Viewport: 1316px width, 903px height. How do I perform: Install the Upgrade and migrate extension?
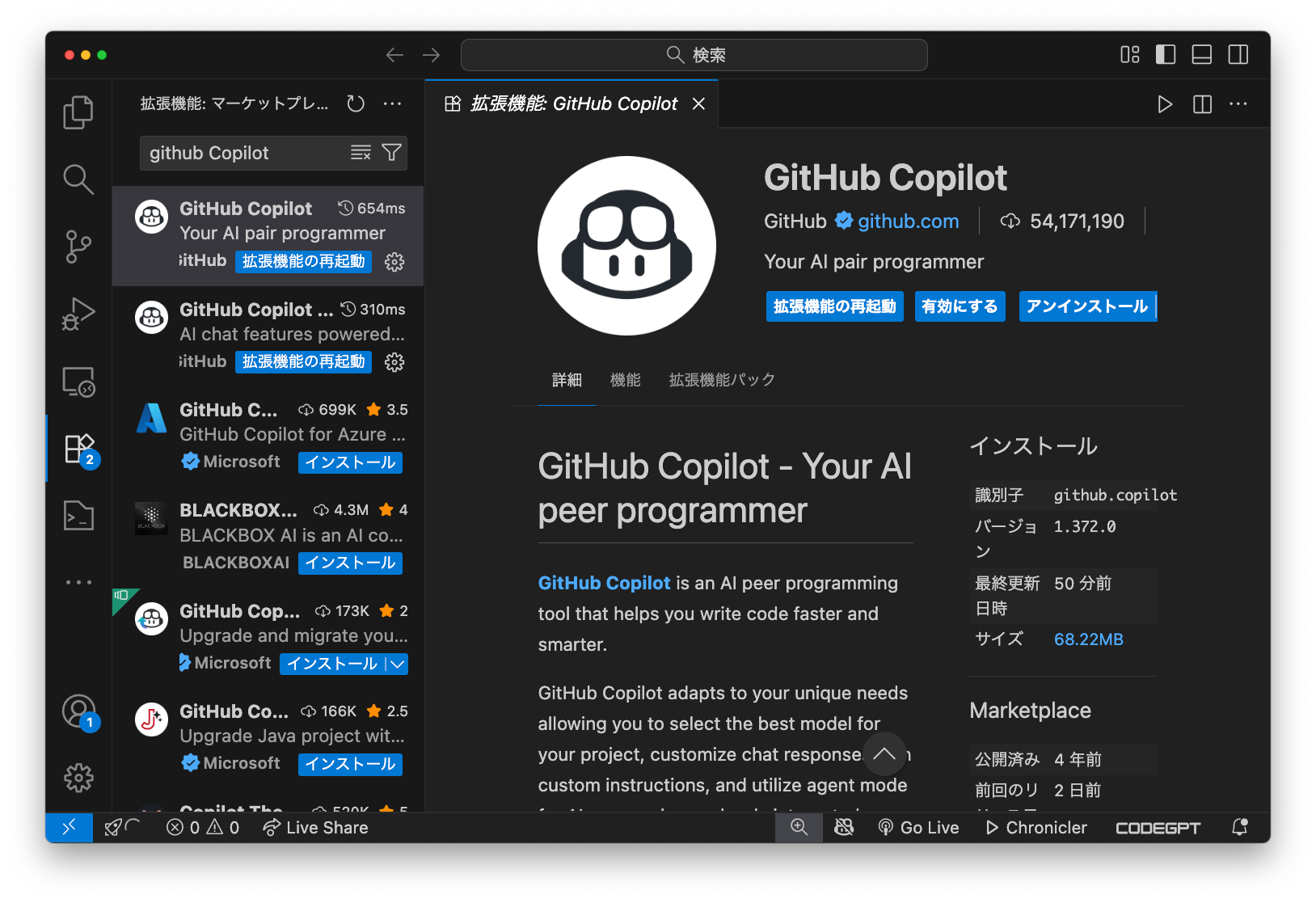pyautogui.click(x=332, y=664)
